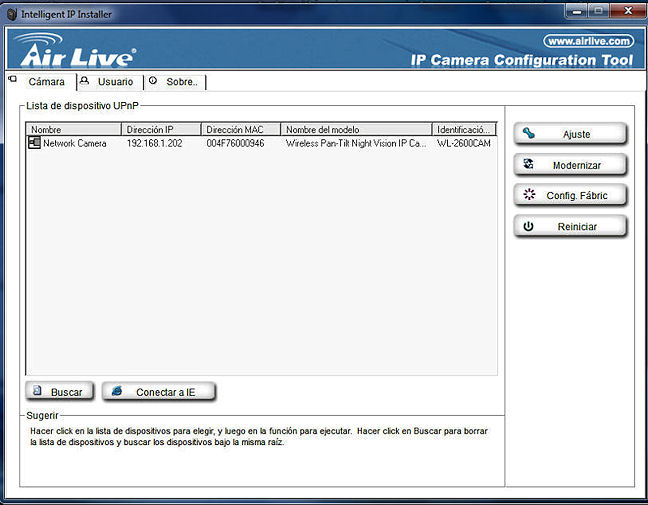
Task: Open the www.airlive.com link
Action: coord(588,41)
